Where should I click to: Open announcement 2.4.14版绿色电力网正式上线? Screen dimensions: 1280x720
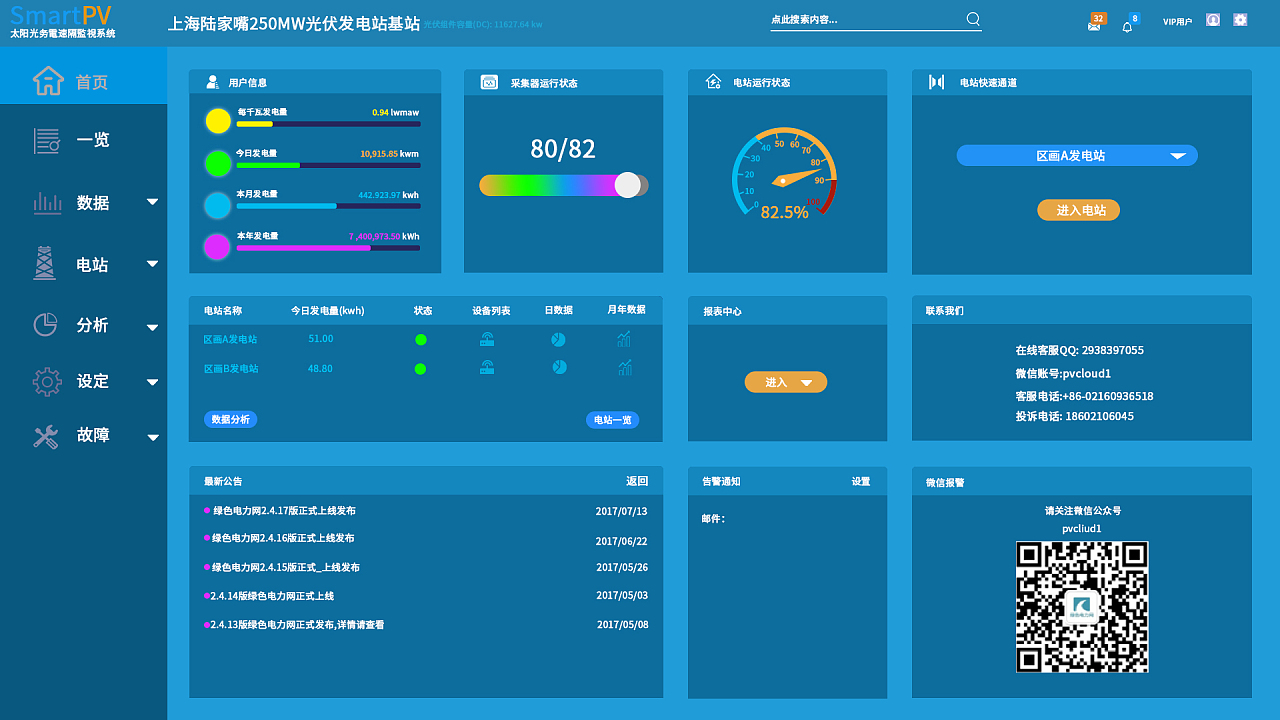pyautogui.click(x=272, y=596)
